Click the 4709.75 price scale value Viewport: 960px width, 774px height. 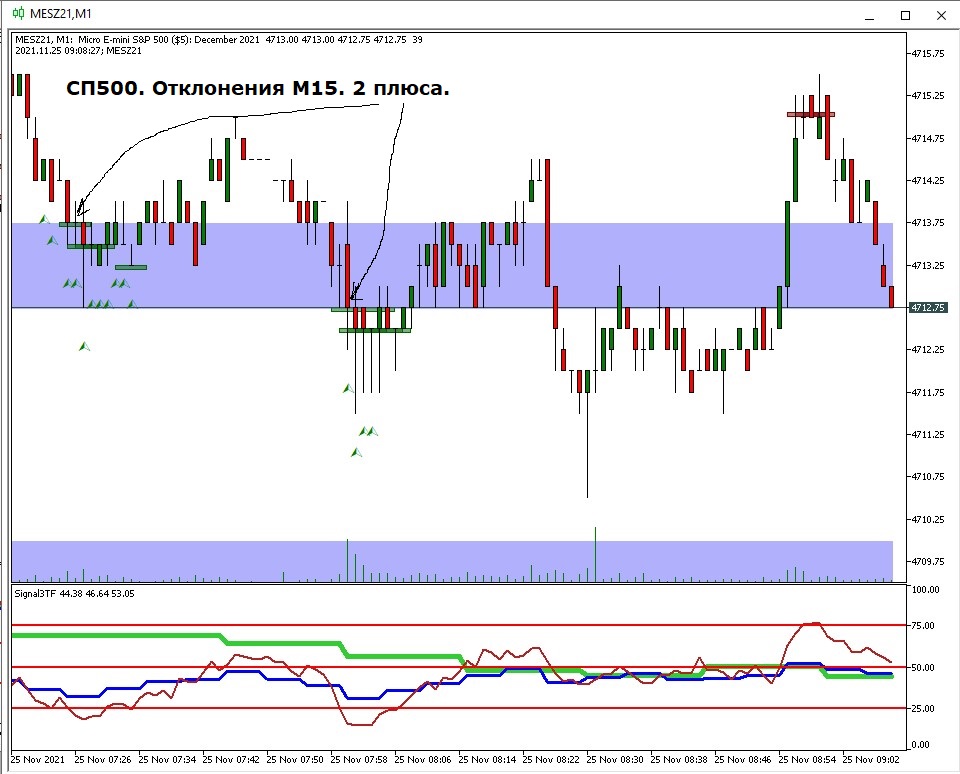click(x=928, y=562)
